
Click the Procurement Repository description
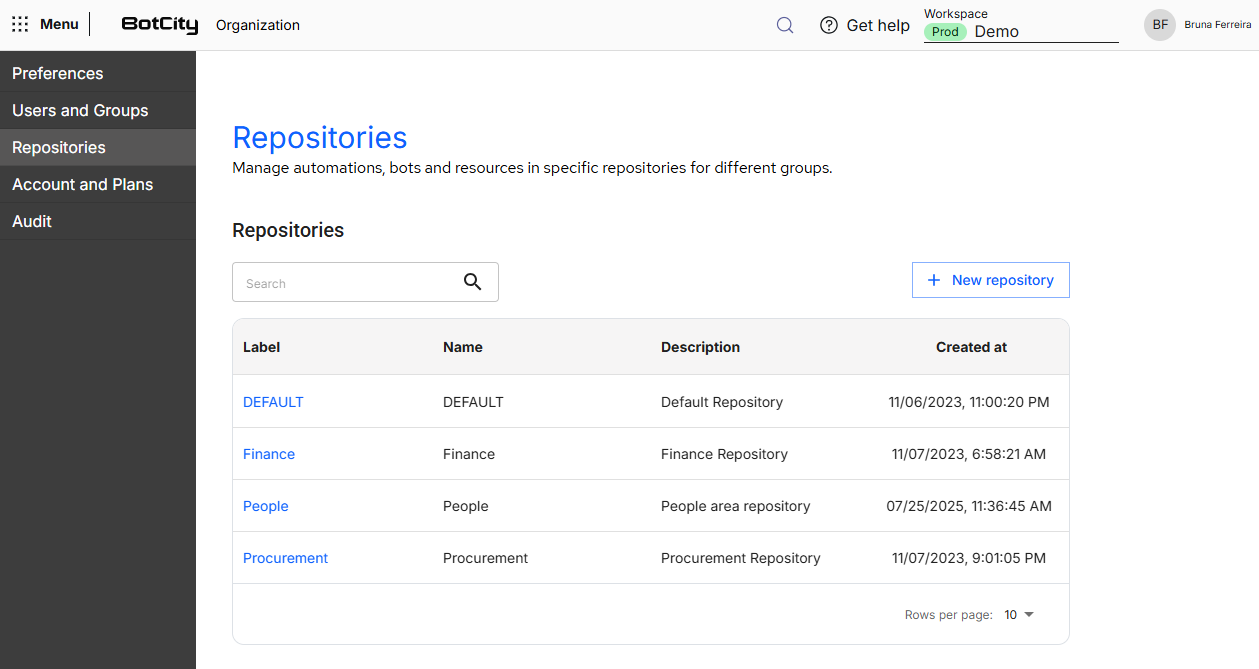point(740,558)
